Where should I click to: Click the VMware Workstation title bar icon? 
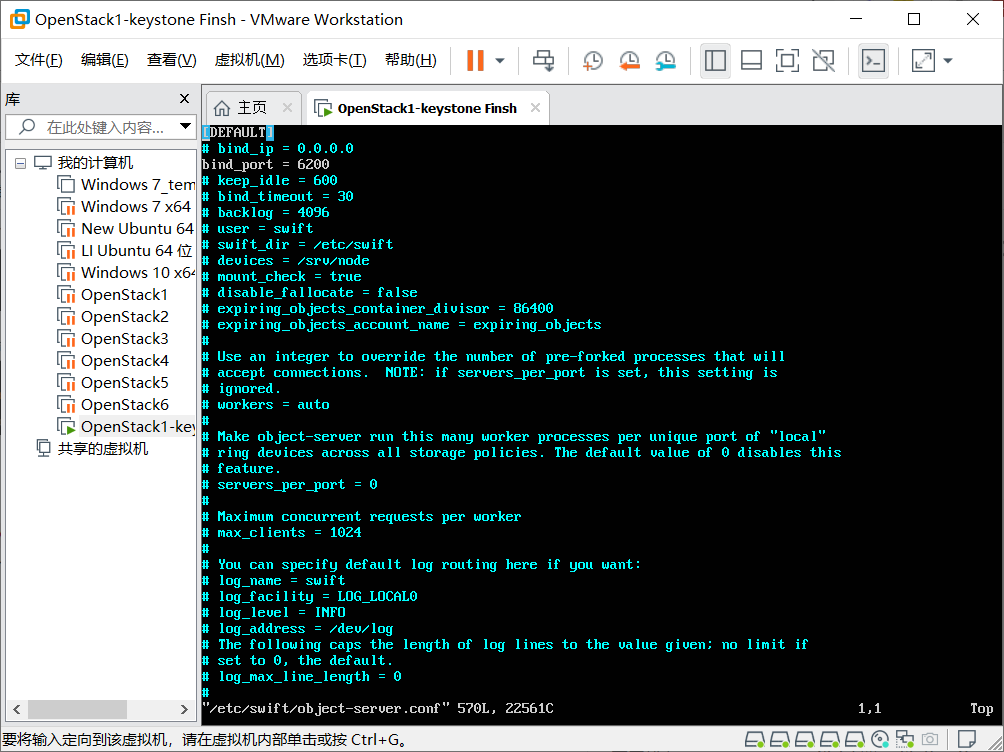pos(20,19)
